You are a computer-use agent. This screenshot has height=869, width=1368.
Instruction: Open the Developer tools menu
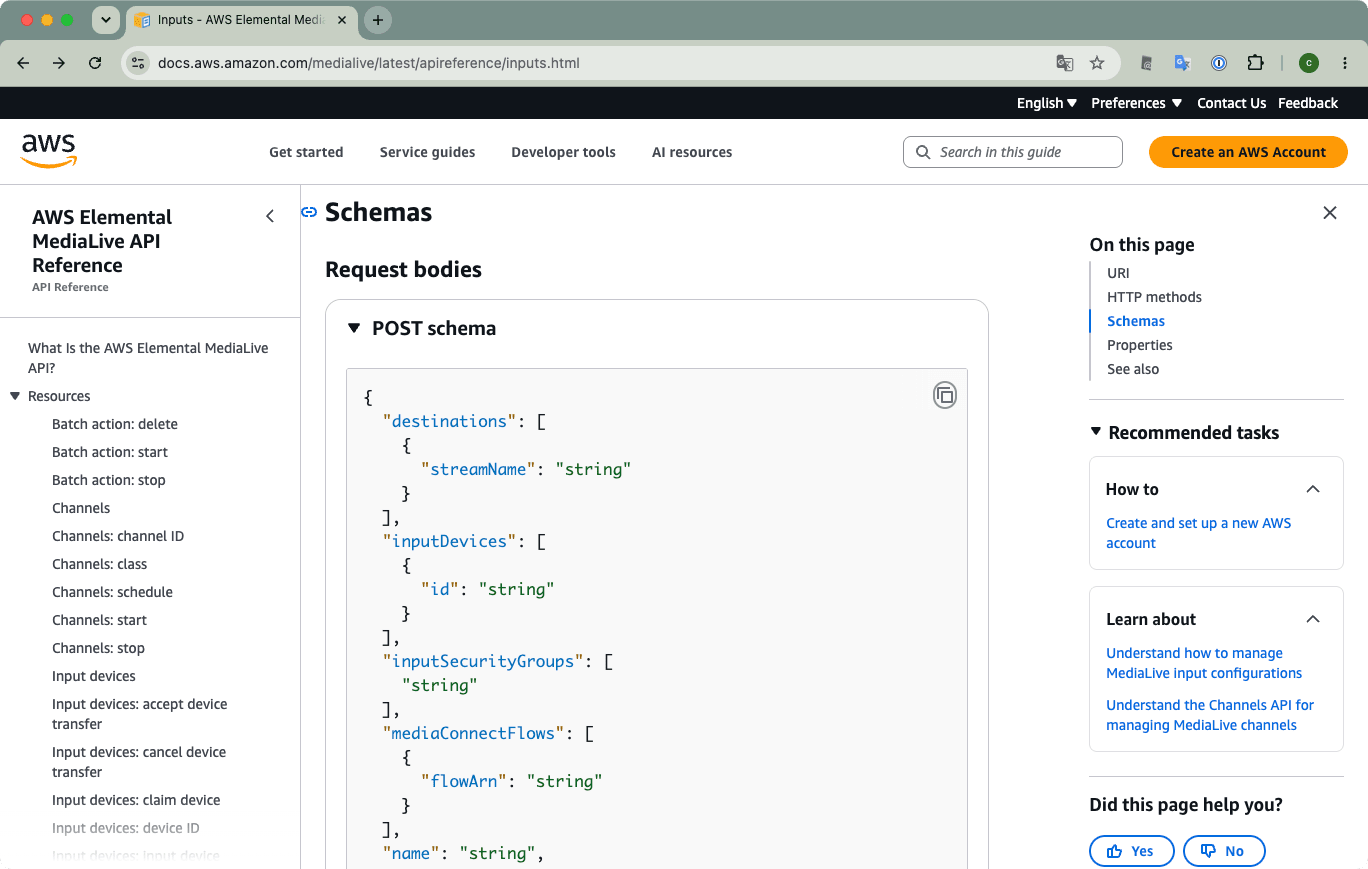click(x=563, y=152)
